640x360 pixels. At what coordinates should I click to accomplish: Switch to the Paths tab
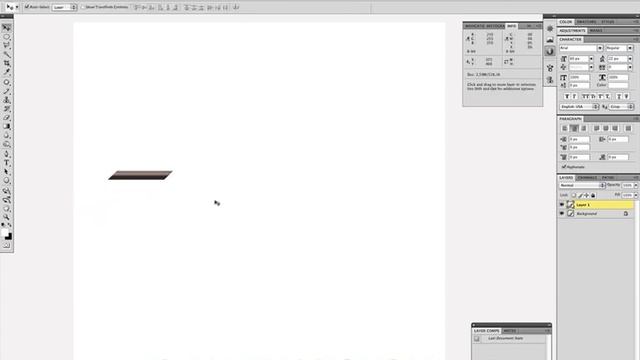608,178
